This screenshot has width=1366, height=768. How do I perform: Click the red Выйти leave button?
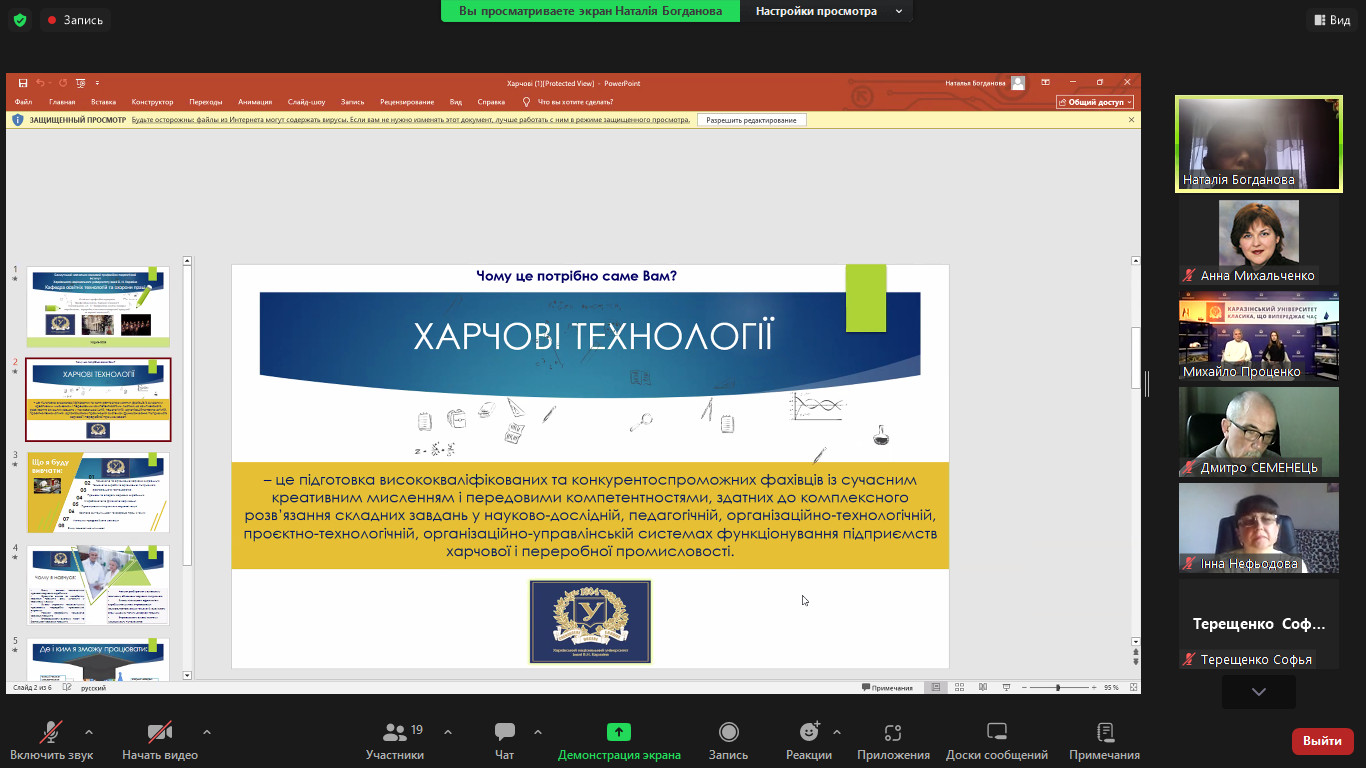coord(1322,741)
